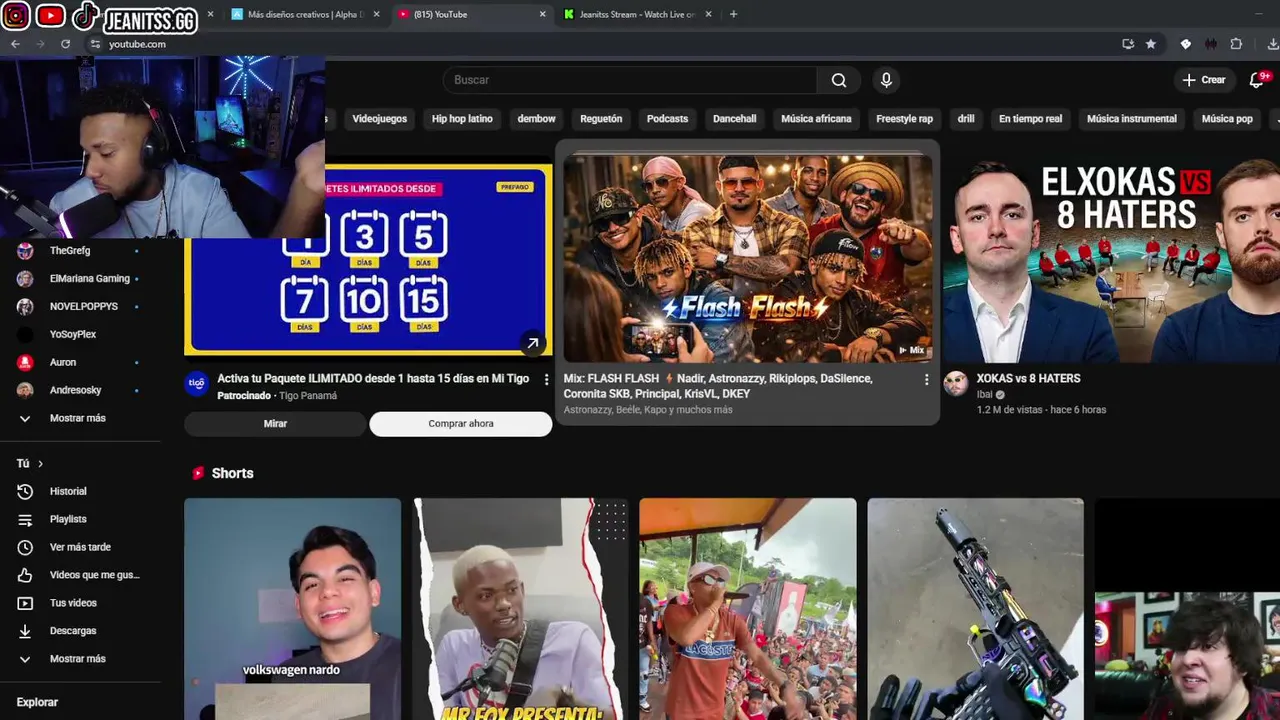Screen dimensions: 1280x720
Task: Click the Comprar ahora button
Action: point(461,424)
